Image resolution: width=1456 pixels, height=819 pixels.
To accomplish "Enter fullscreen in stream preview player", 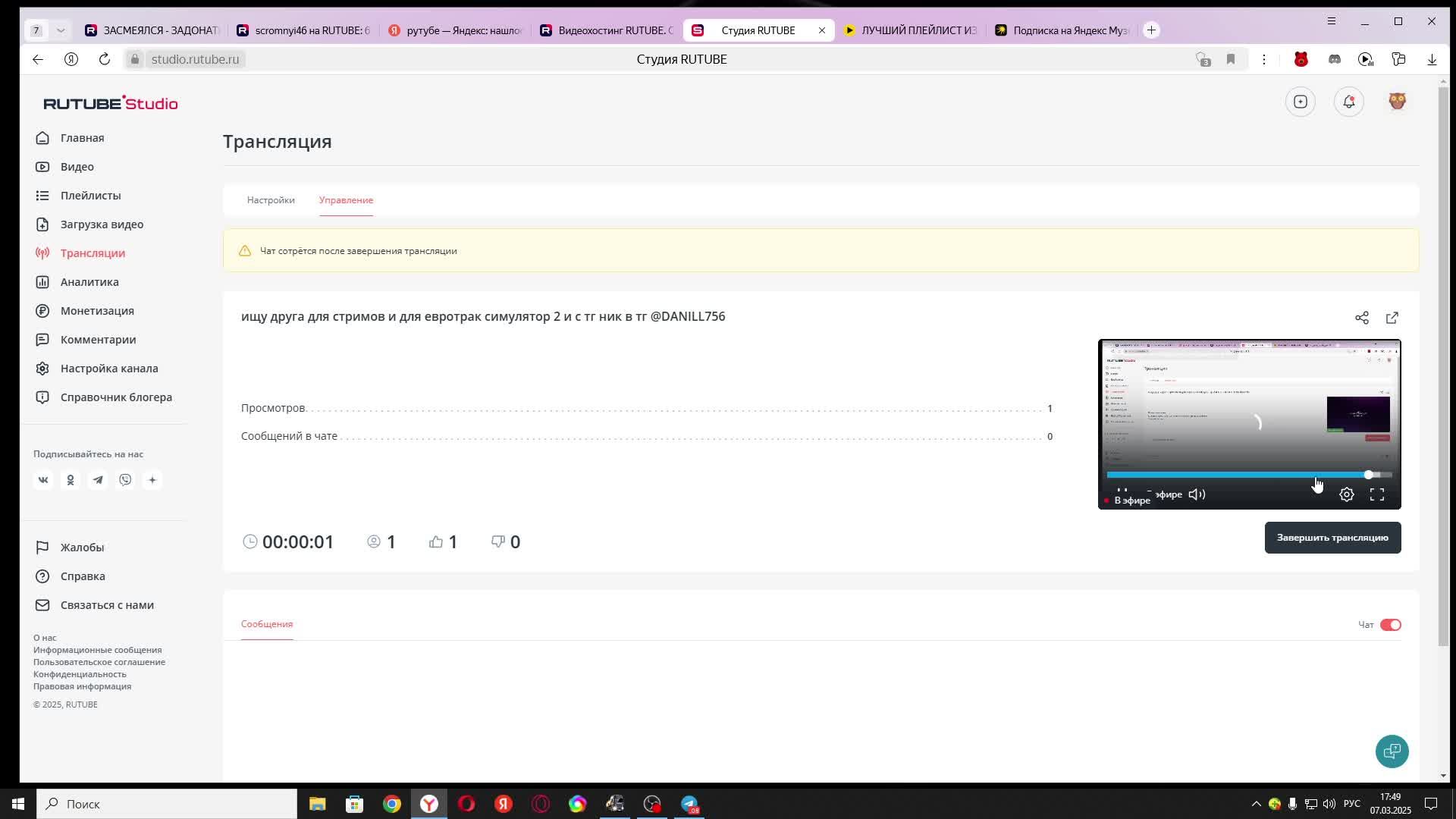I will (x=1376, y=494).
